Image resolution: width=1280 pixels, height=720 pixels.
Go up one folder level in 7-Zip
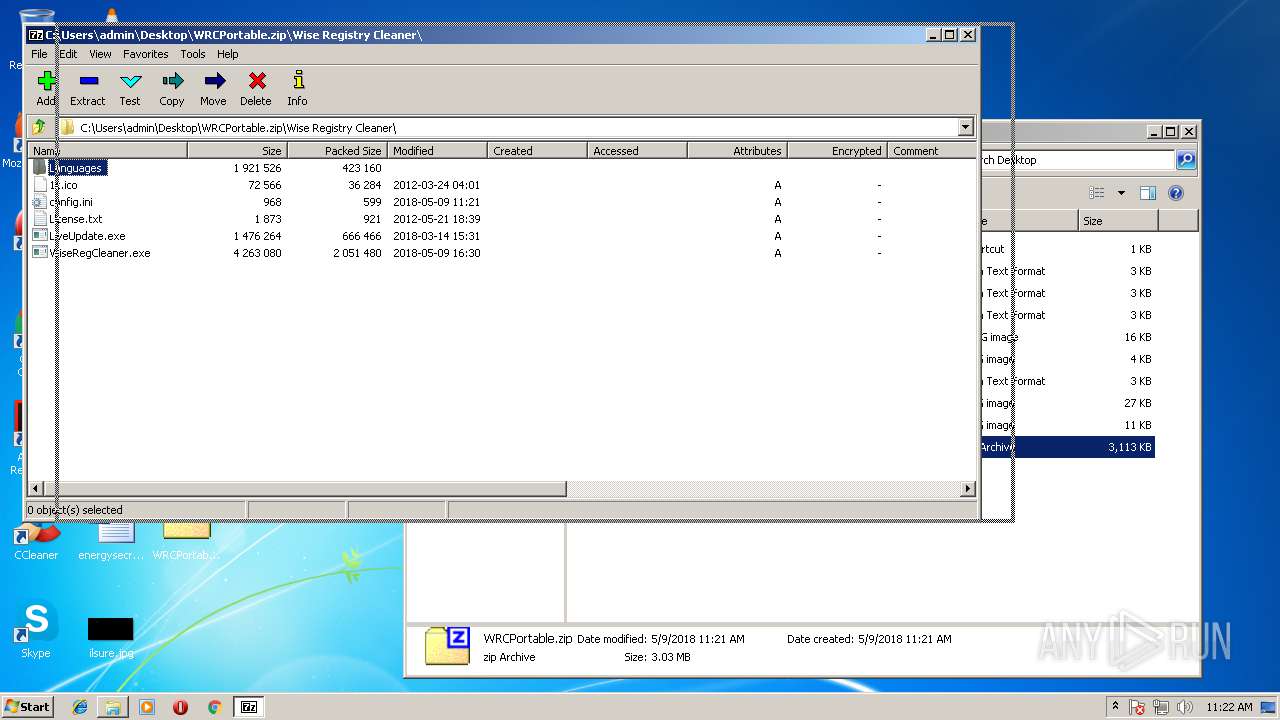(39, 127)
